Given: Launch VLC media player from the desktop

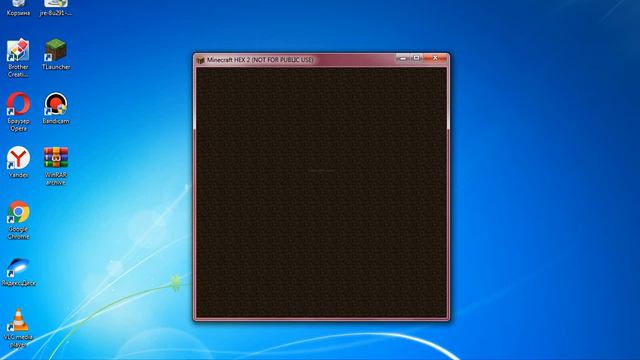Looking at the screenshot, I should 18,328.
